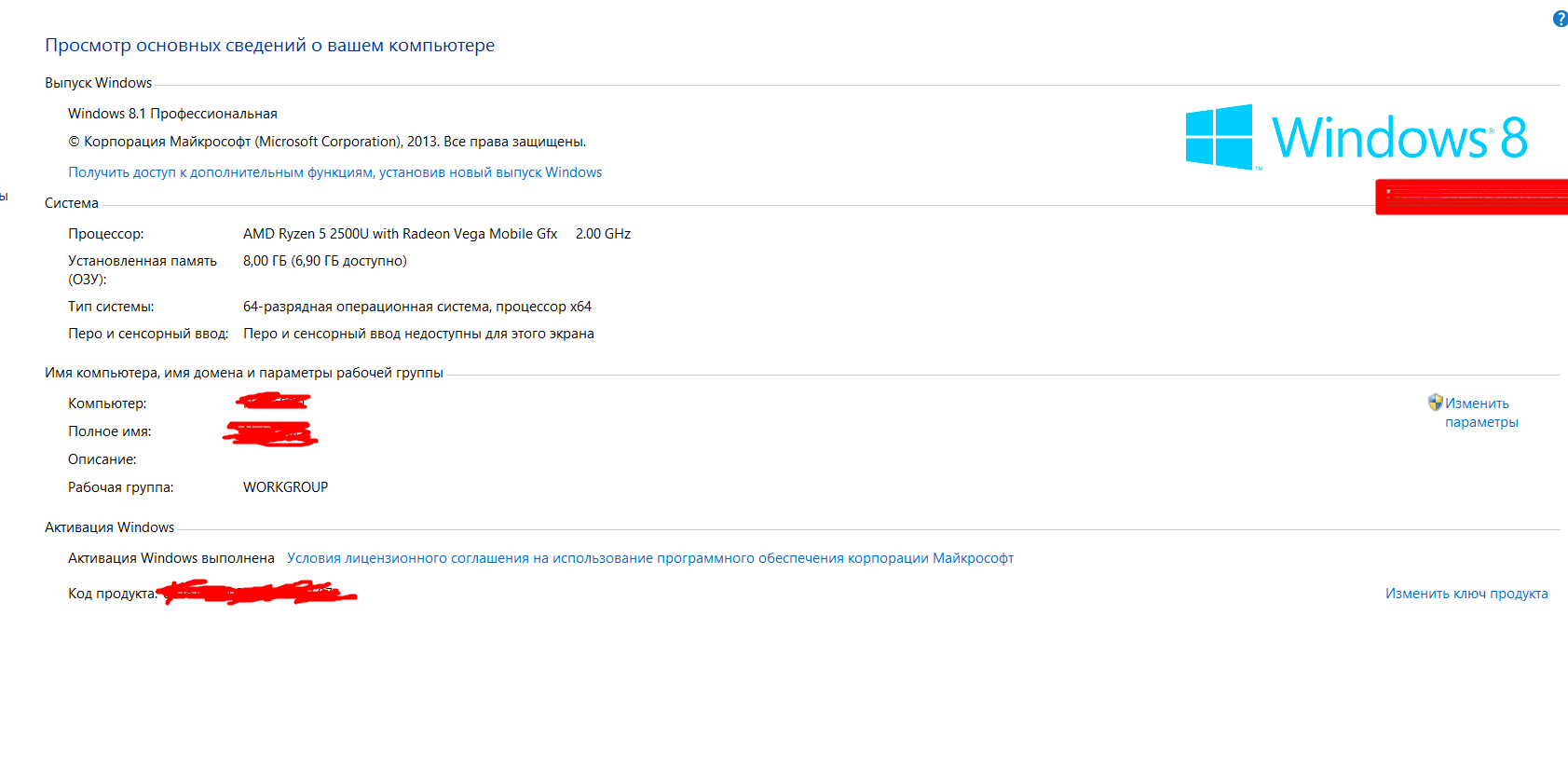1568x766 pixels.
Task: Click the Описание label
Action: click(102, 459)
